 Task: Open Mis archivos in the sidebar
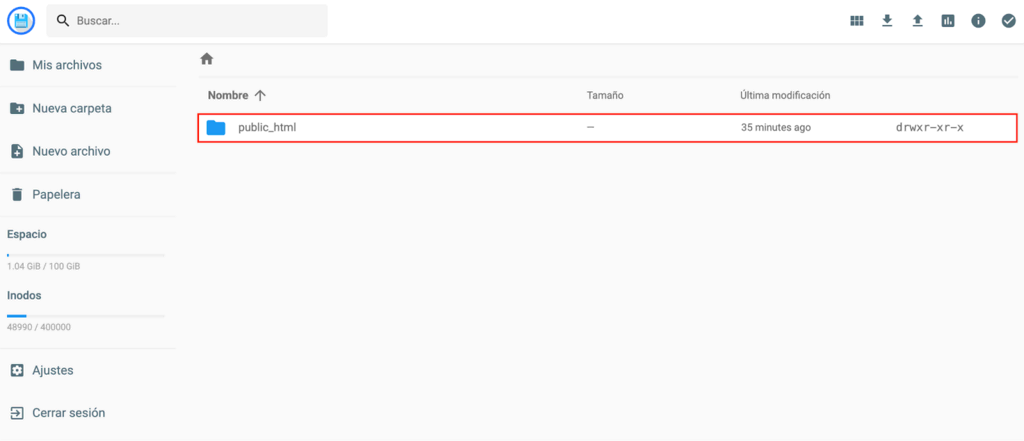pos(66,65)
